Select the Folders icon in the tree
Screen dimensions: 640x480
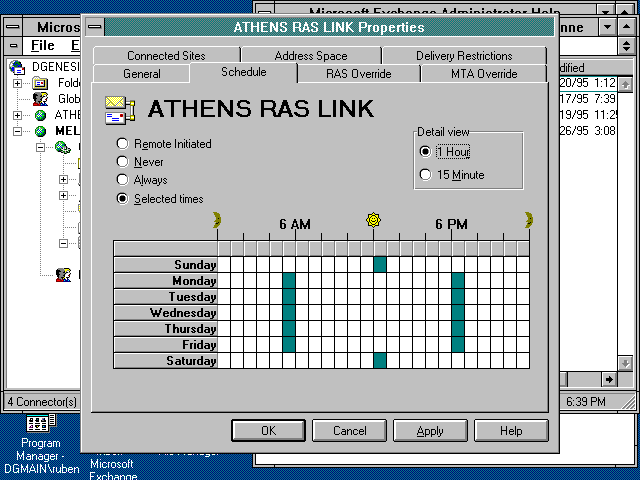coord(40,83)
